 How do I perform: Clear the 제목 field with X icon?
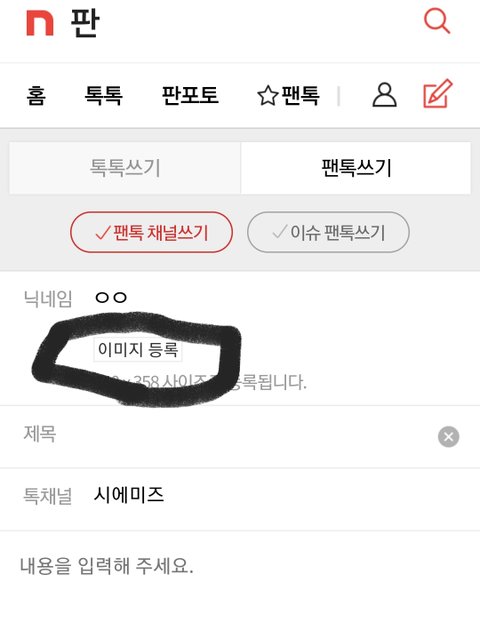(x=448, y=436)
